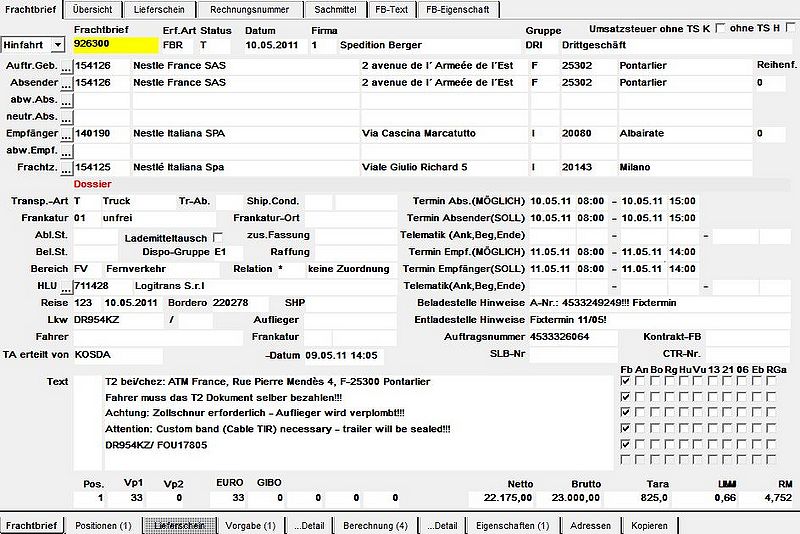The image size is (800, 534).
Task: Open lookup button next to Empfänger
Action: pyautogui.click(x=66, y=134)
